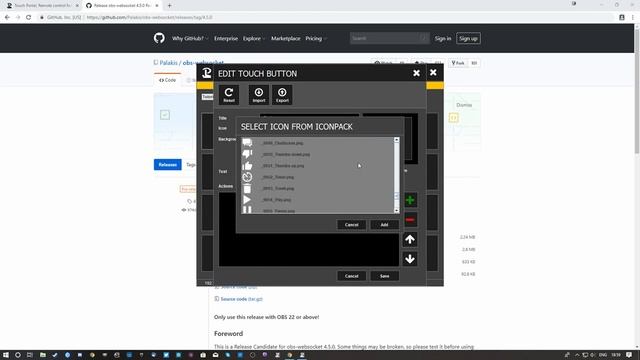This screenshot has height=360, width=640.
Task: Move action up with up arrow
Action: click(410, 239)
